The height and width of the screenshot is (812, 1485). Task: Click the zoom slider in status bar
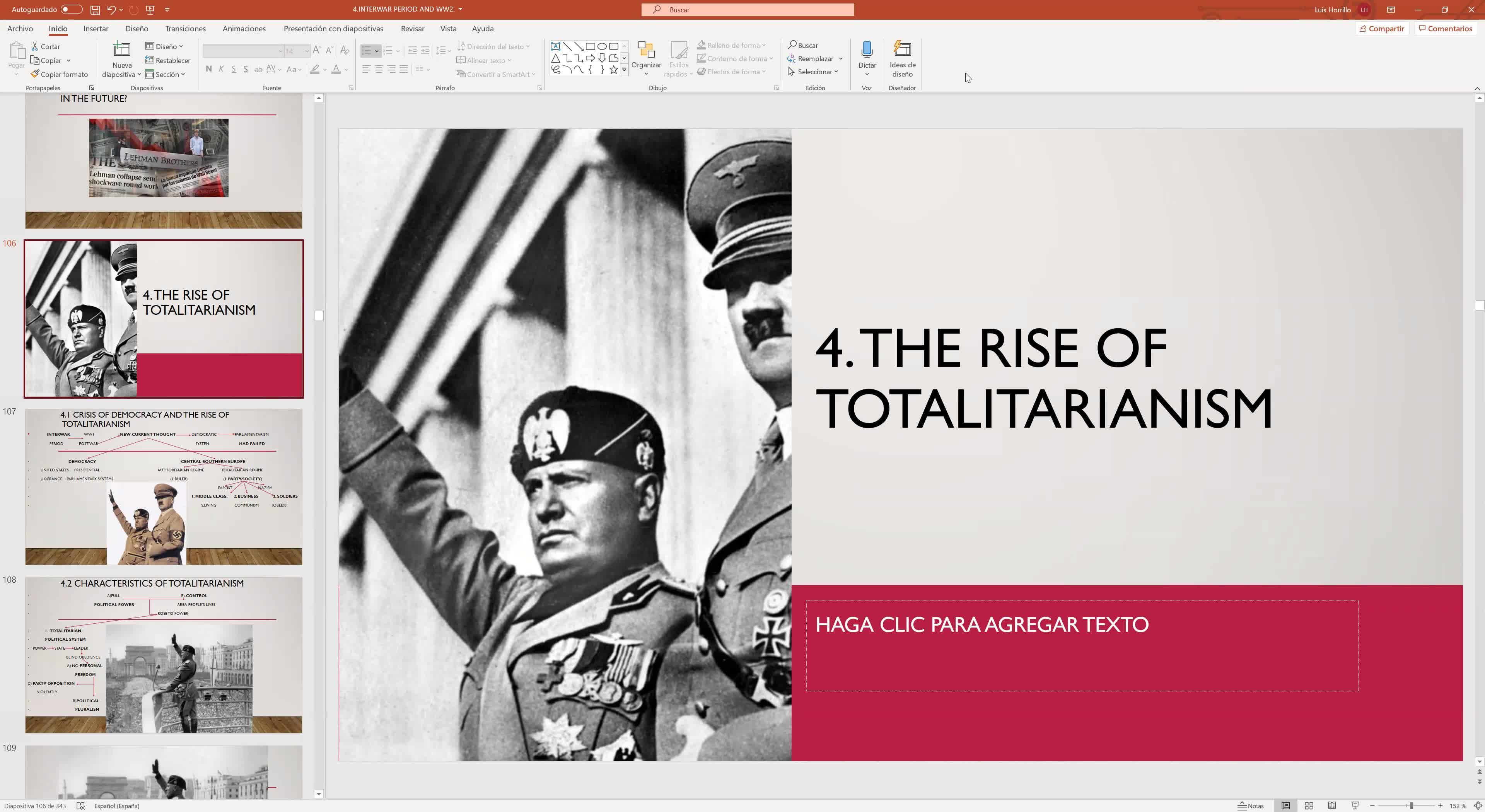tap(1411, 806)
